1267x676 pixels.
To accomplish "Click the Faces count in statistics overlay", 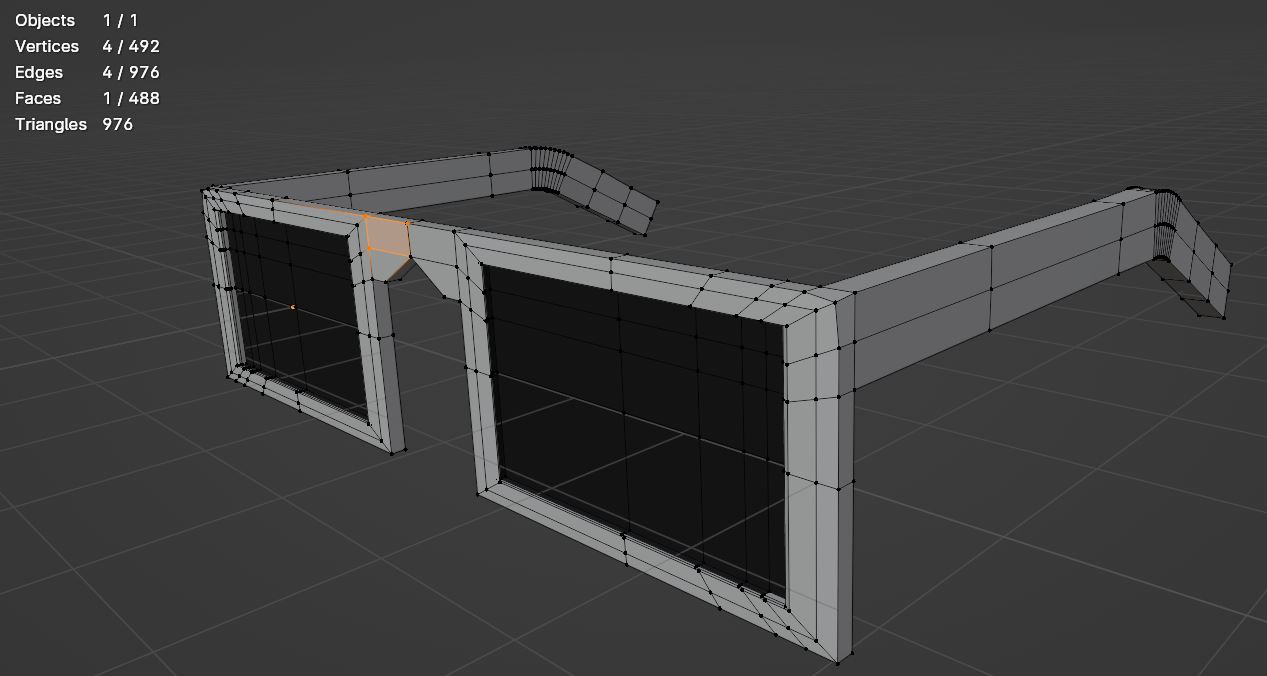I will coord(131,98).
